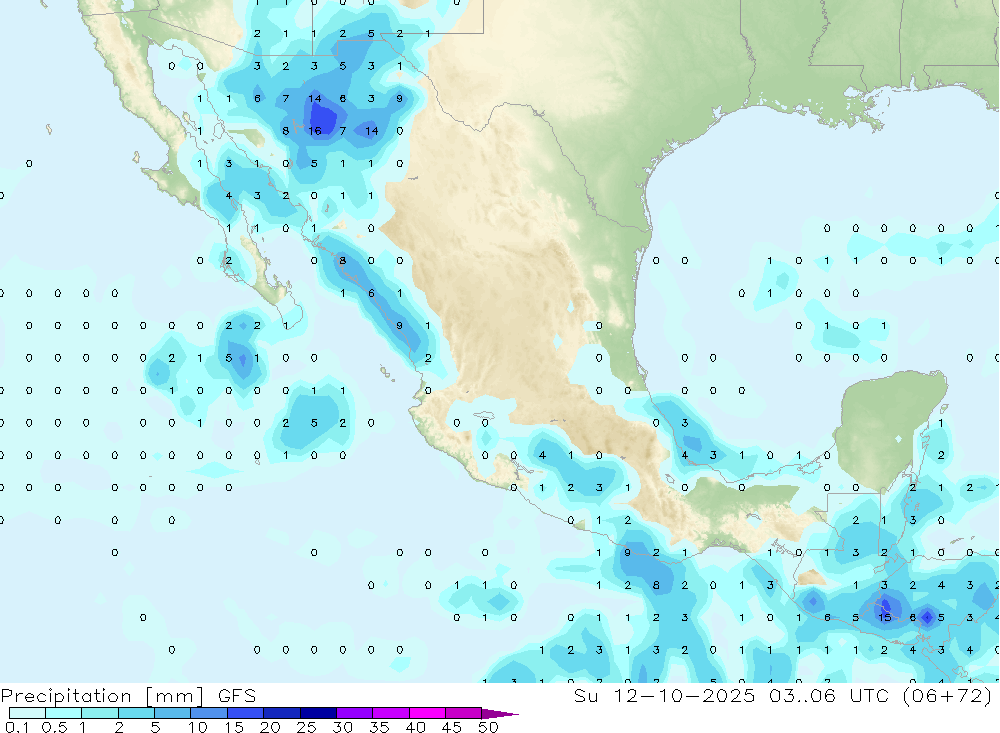Click the 1–2 mm legend color swatch
The width and height of the screenshot is (1000, 733).
tap(100, 713)
